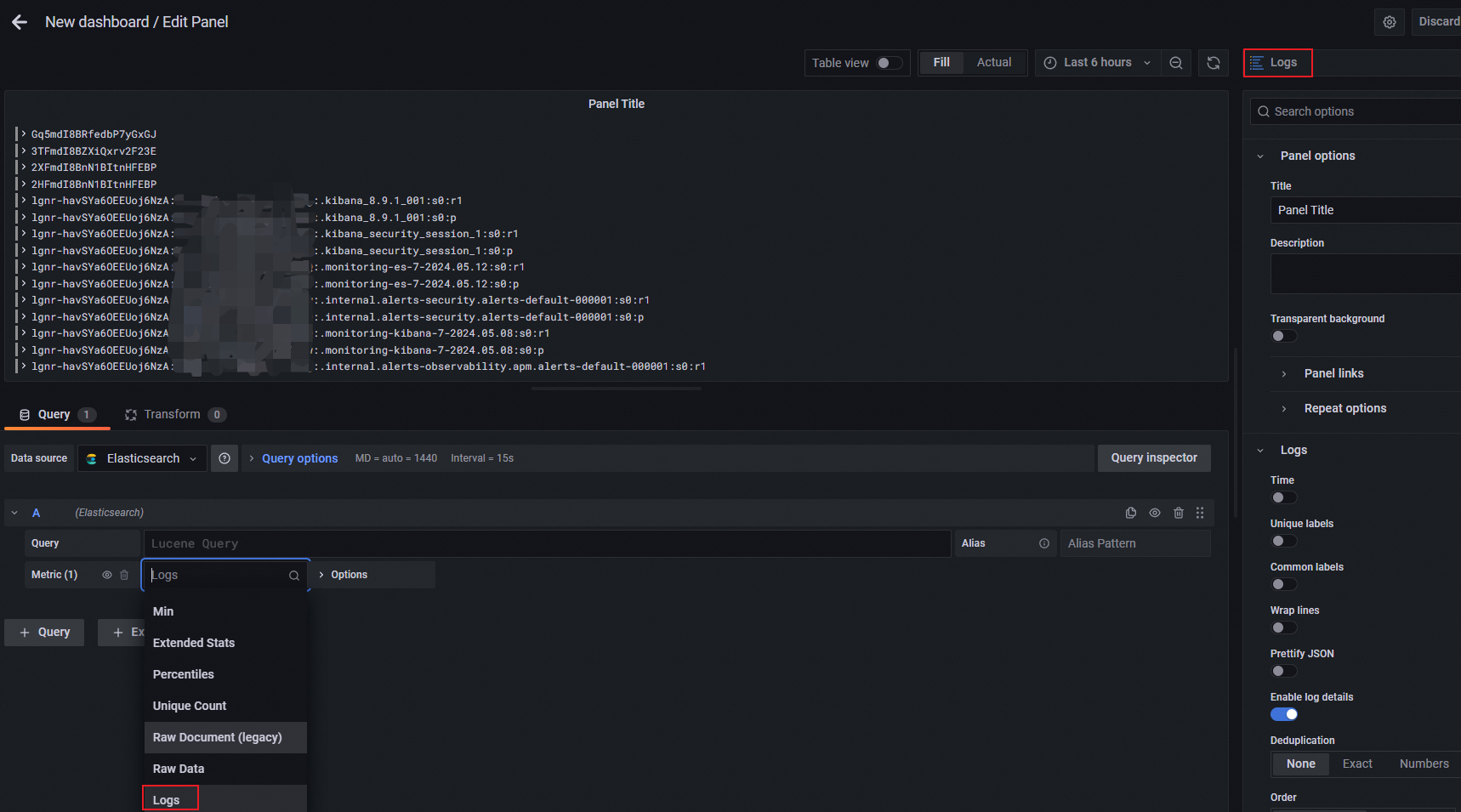Open dashboard settings gear icon
The height and width of the screenshot is (812, 1461).
coord(1389,22)
